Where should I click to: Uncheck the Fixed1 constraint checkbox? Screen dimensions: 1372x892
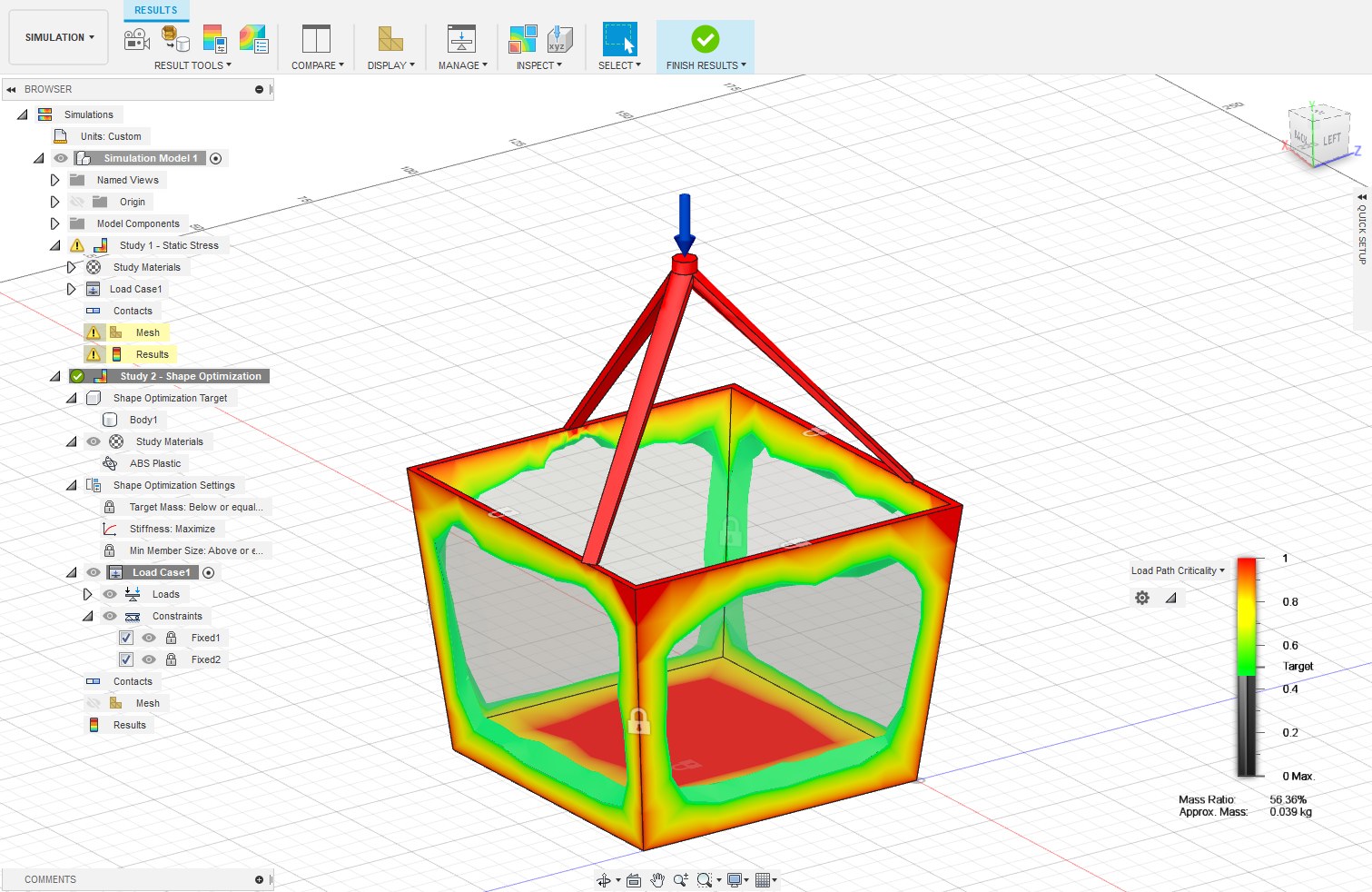(x=126, y=638)
